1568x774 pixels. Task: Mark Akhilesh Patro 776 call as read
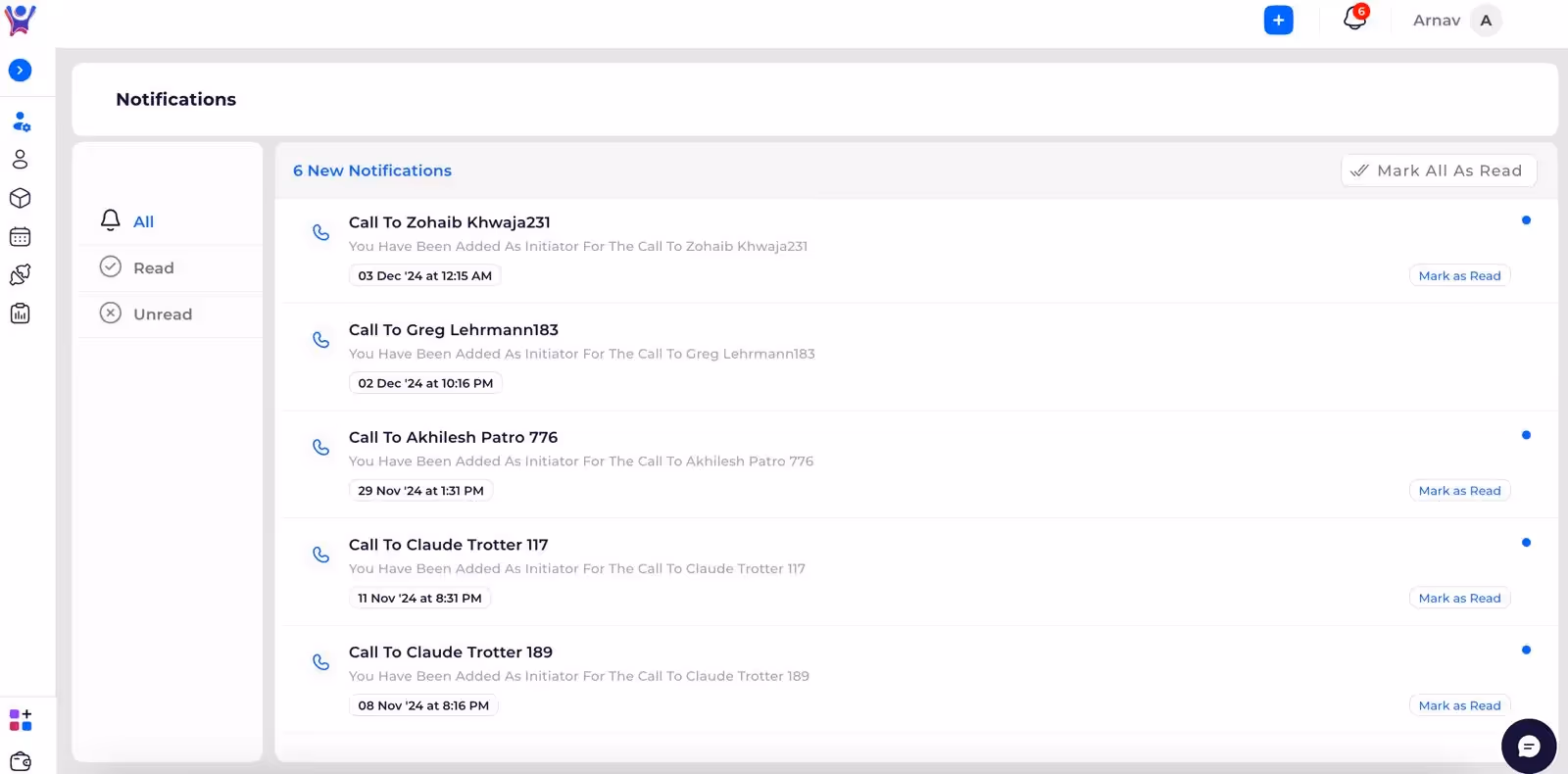click(x=1459, y=491)
